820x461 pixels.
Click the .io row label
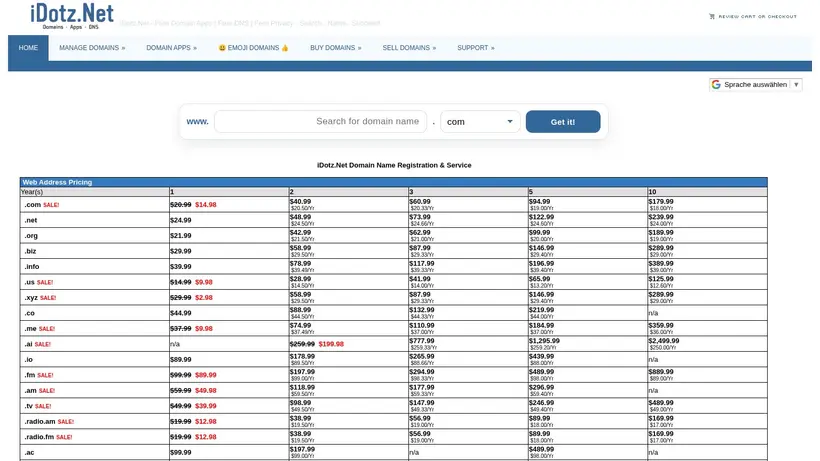pos(28,360)
